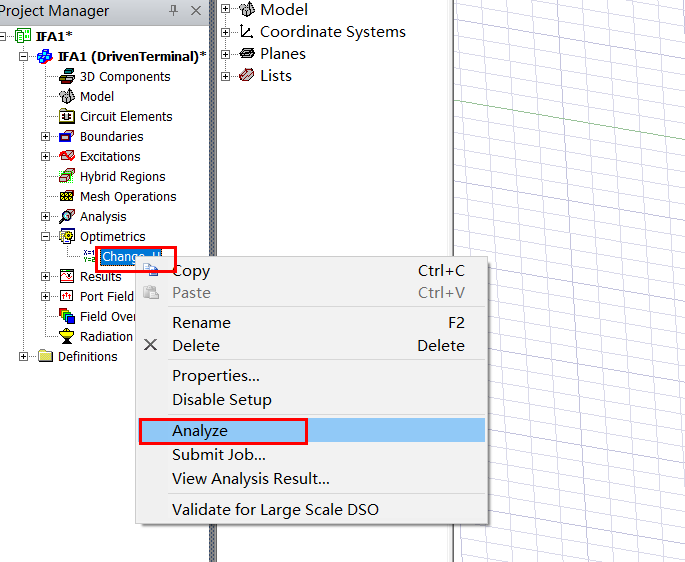Select the Radiation tree label
This screenshot has height=562, width=685.
tap(106, 337)
